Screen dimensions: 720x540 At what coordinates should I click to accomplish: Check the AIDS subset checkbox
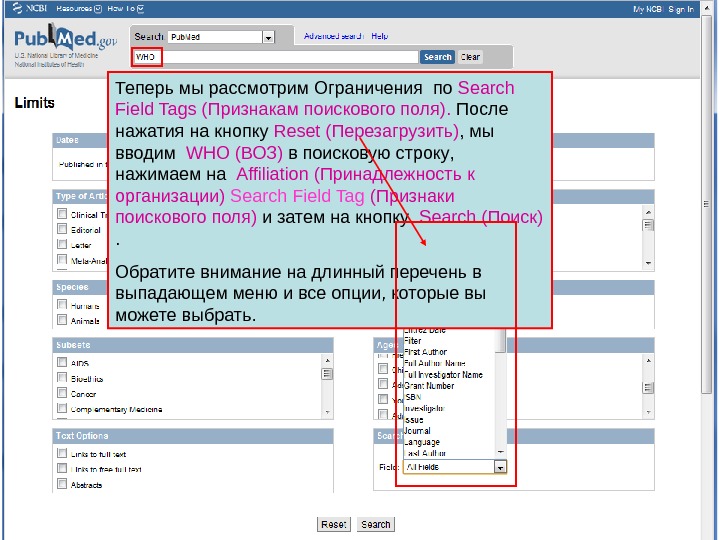62,362
